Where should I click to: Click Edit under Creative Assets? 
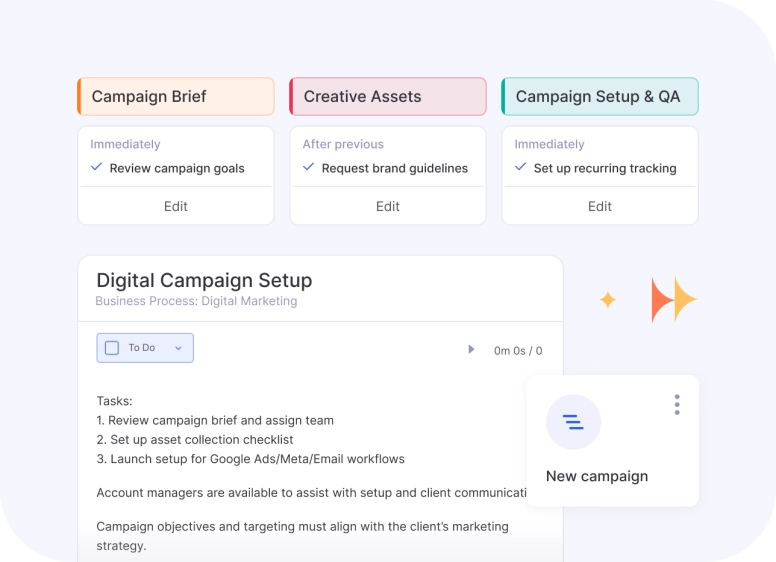[388, 206]
